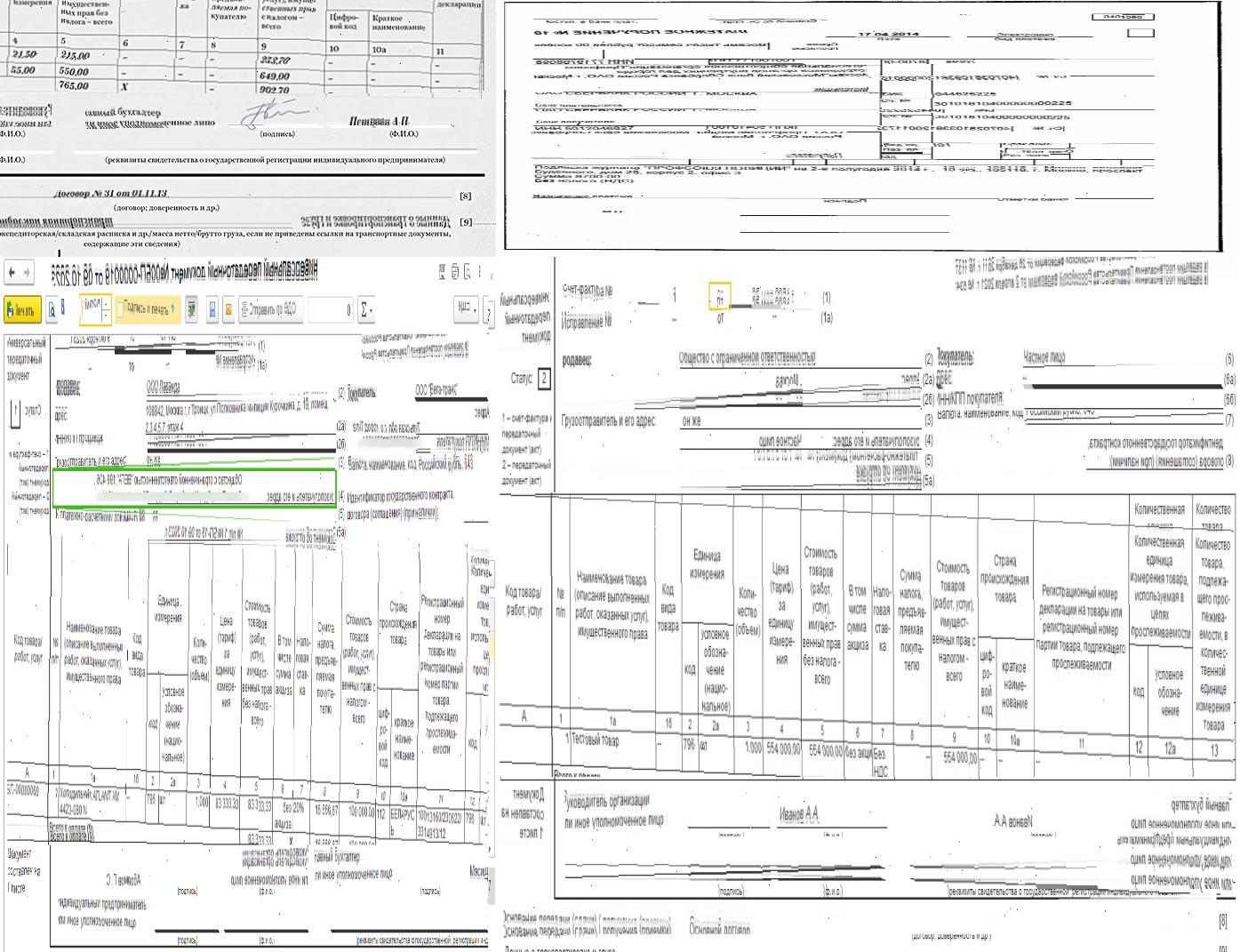Save the document with diskette icon
Viewport: 1240px width, 952px height.
(x=212, y=309)
